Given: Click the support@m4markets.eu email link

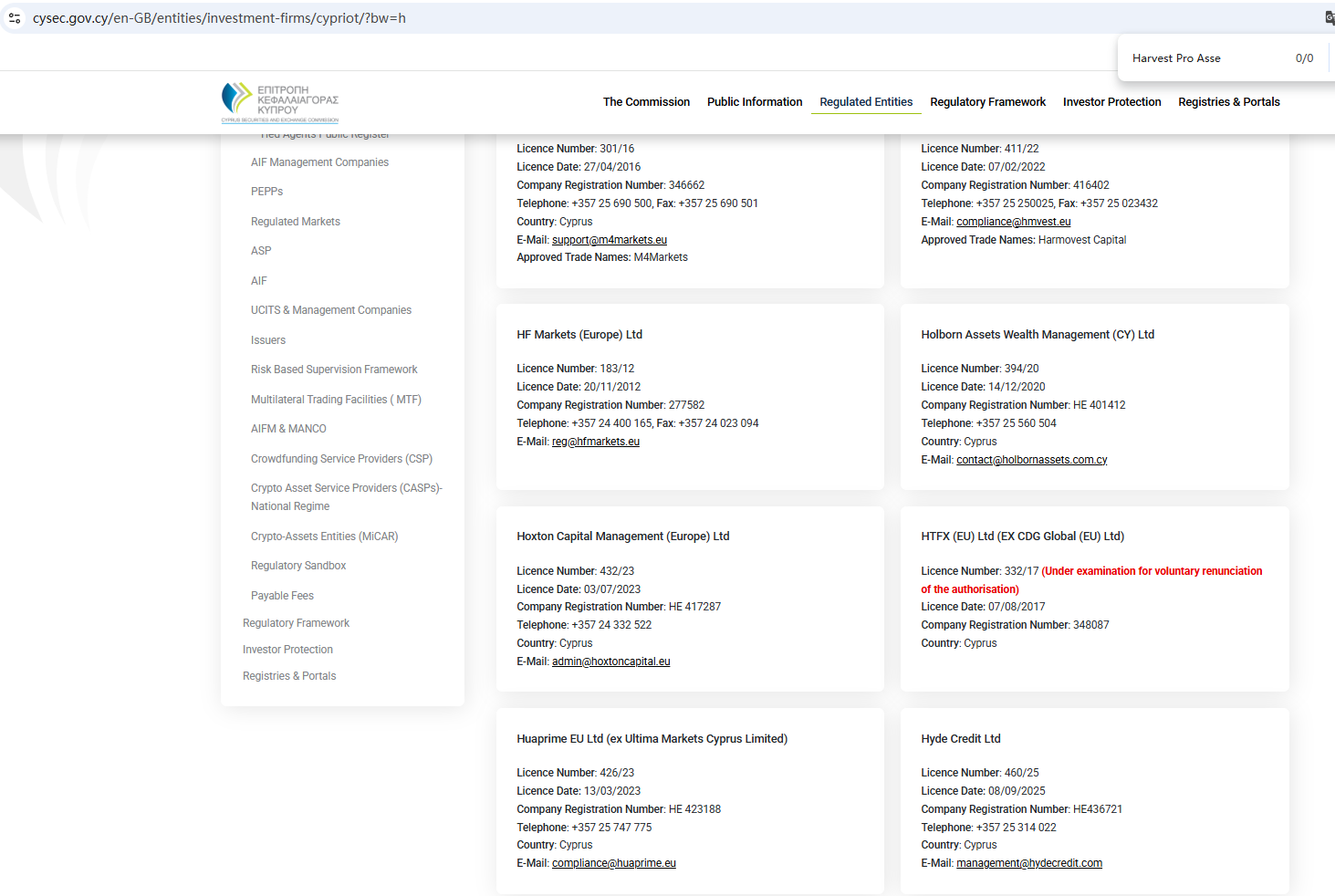Looking at the screenshot, I should (x=610, y=240).
